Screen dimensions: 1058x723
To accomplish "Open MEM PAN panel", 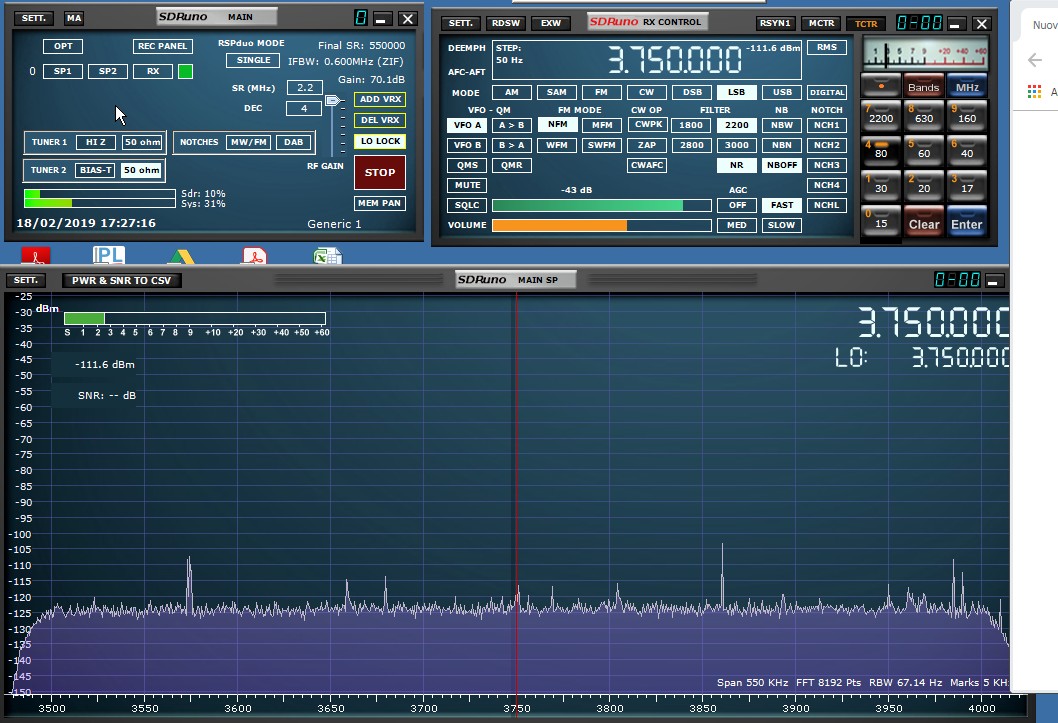I will (x=379, y=203).
